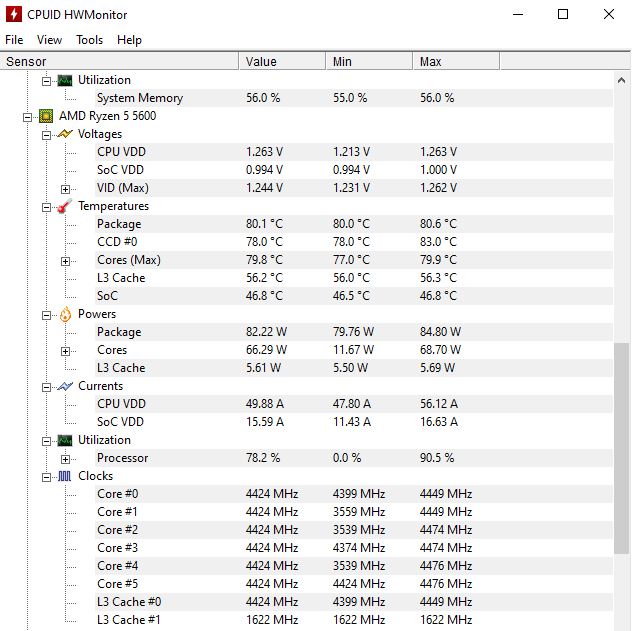Image resolution: width=632 pixels, height=631 pixels.
Task: Close the HWMonitor window
Action: point(609,15)
